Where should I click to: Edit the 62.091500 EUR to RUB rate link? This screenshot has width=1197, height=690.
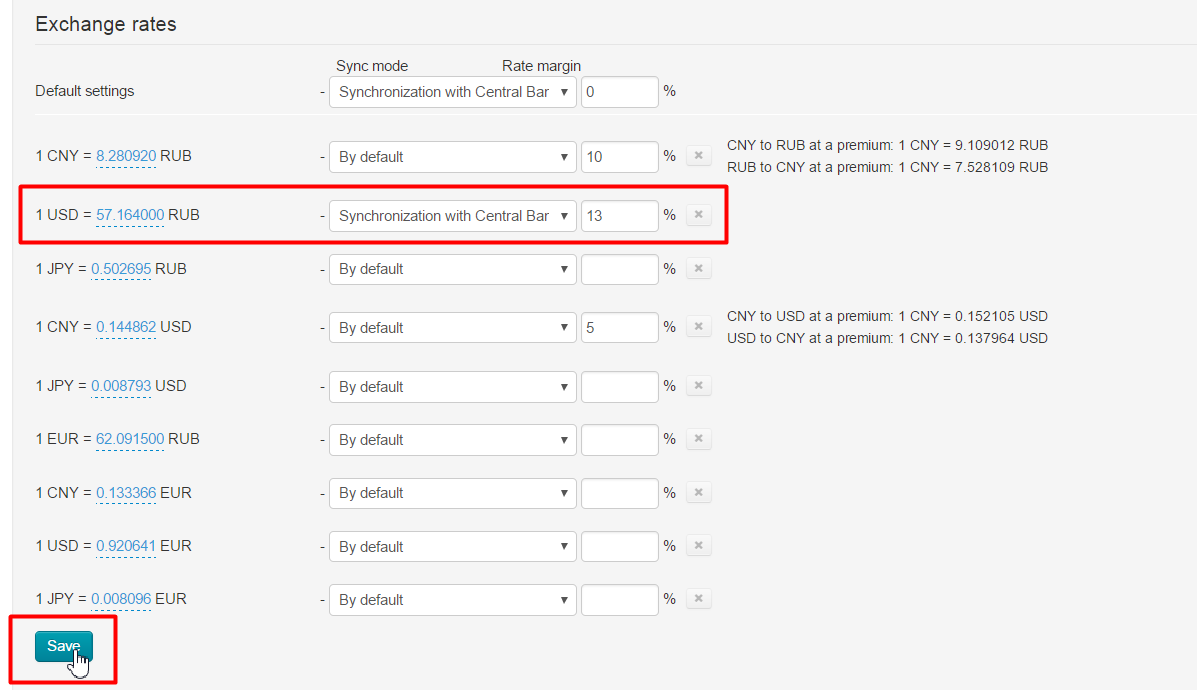pyautogui.click(x=130, y=439)
